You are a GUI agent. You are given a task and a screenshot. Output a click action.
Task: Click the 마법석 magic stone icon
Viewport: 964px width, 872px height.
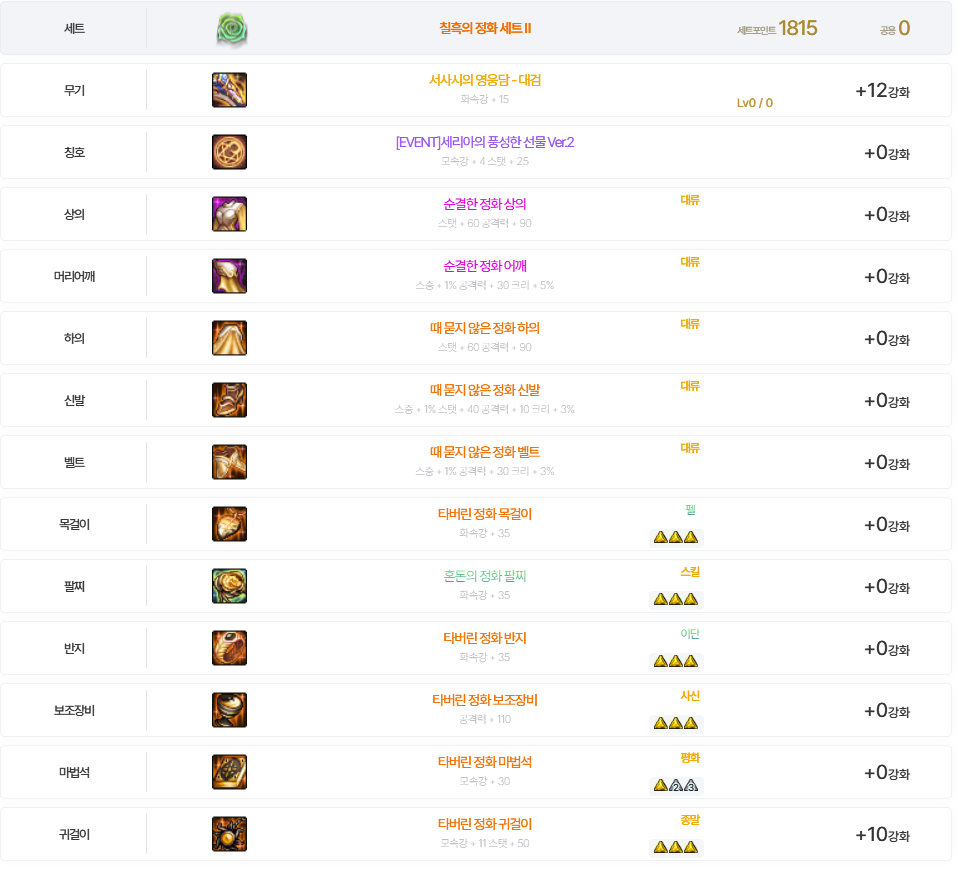point(229,772)
